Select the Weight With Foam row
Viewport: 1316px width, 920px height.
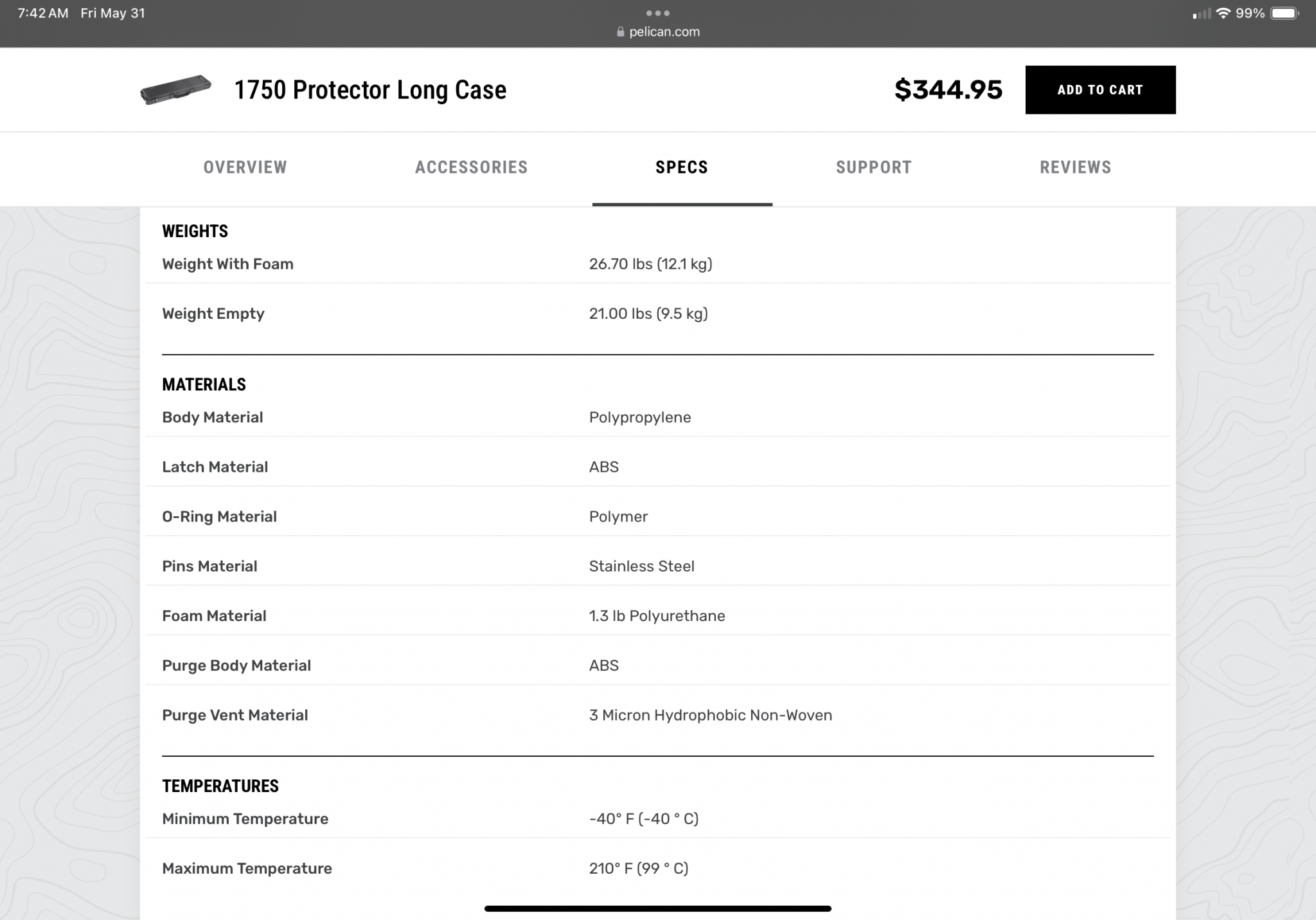pos(658,264)
